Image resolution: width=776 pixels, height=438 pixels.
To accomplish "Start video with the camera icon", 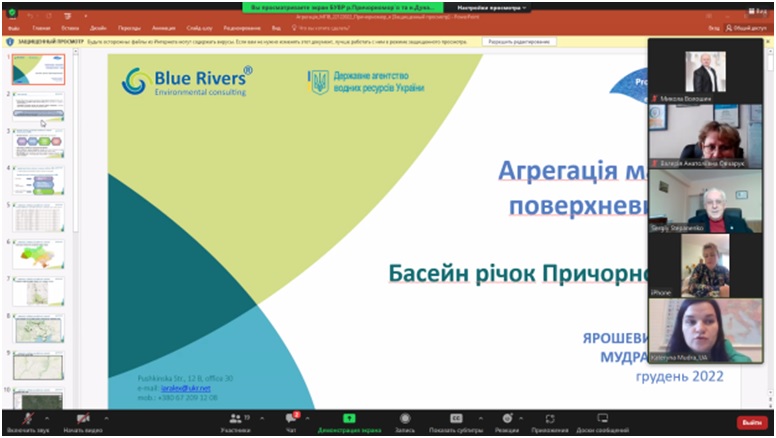I will [82, 419].
